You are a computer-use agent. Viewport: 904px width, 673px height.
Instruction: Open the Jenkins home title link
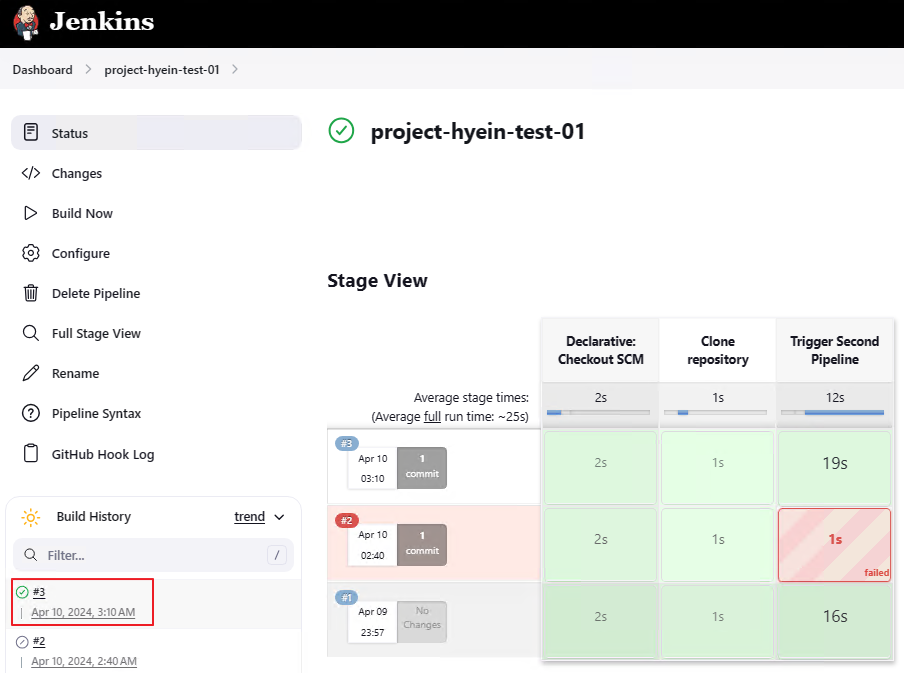point(101,22)
